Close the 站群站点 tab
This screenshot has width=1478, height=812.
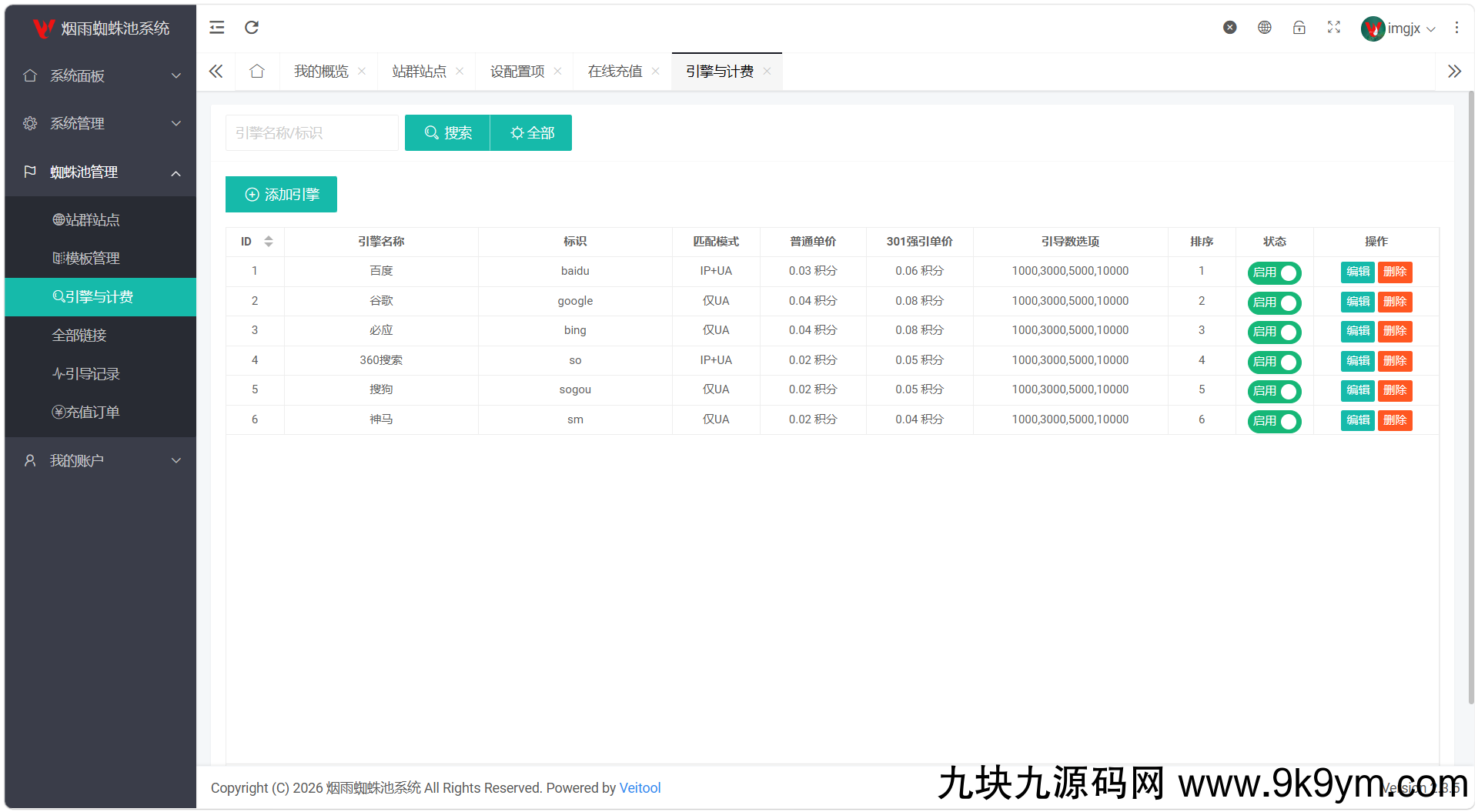(x=460, y=72)
